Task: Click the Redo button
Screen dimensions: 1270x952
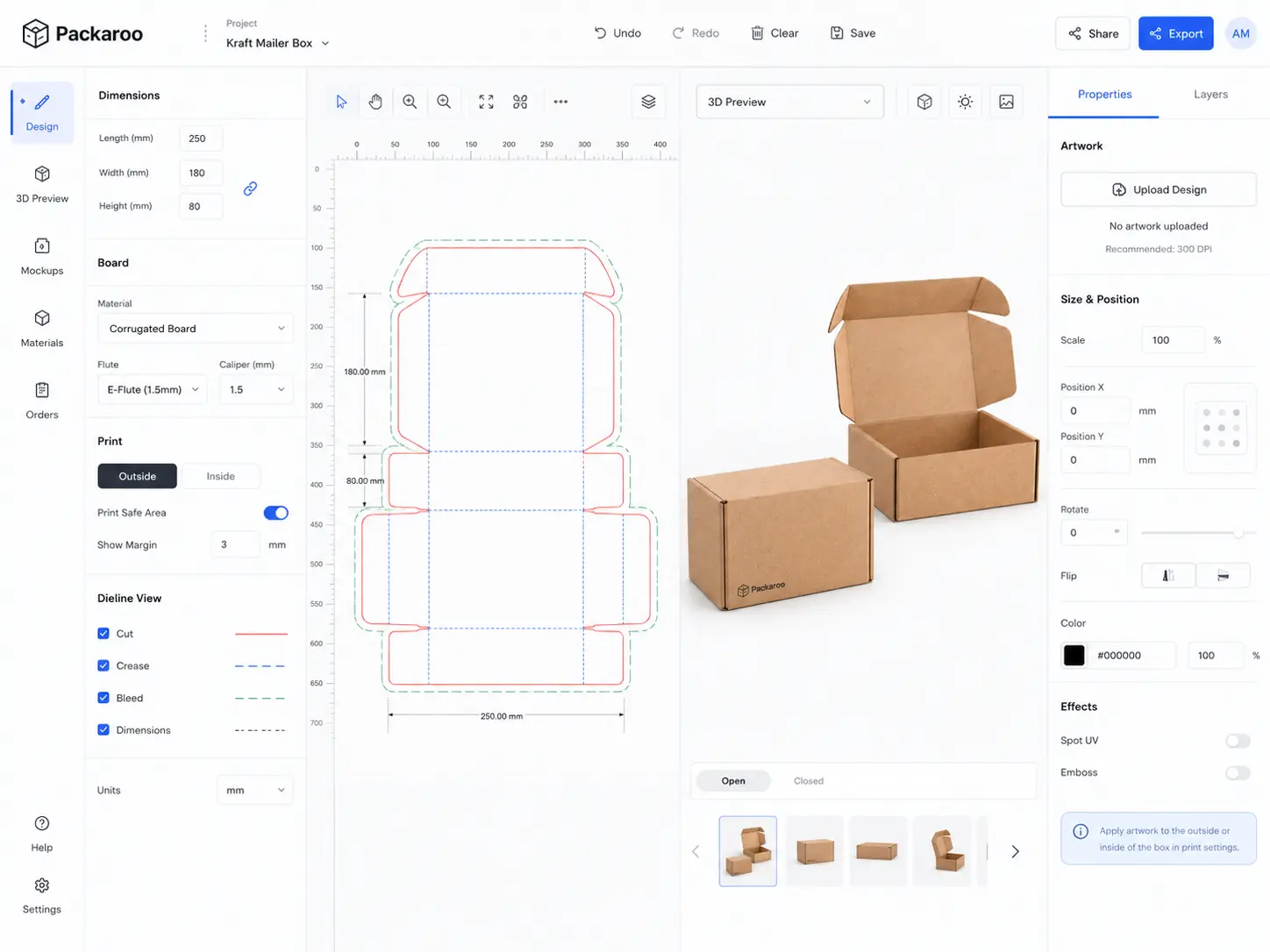Action: [x=696, y=33]
